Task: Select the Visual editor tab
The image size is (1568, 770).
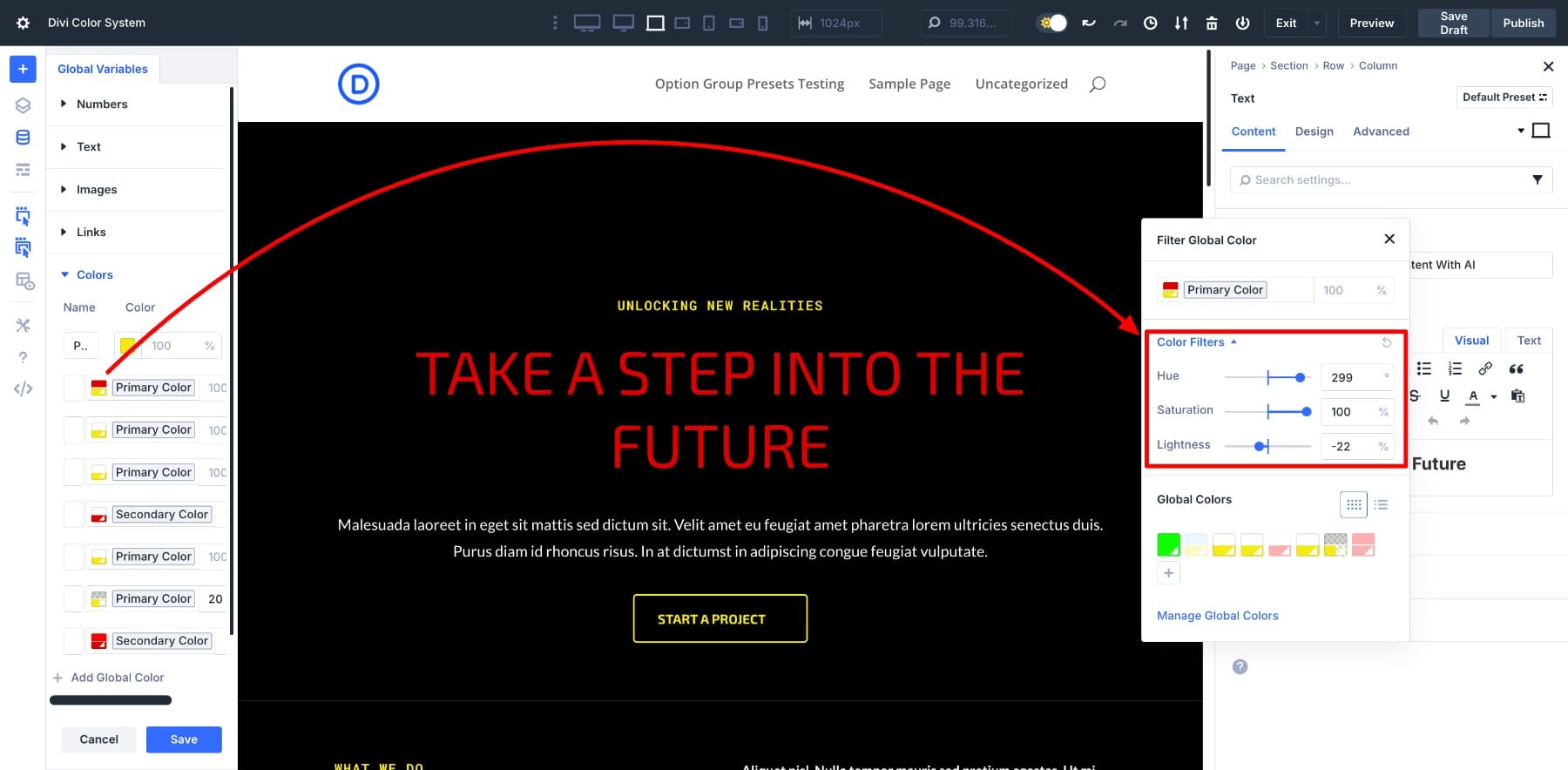Action: coord(1472,341)
